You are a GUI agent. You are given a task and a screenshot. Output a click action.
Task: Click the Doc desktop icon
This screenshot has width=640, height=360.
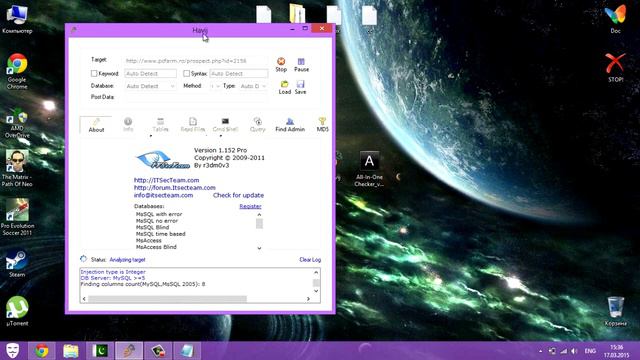616,19
